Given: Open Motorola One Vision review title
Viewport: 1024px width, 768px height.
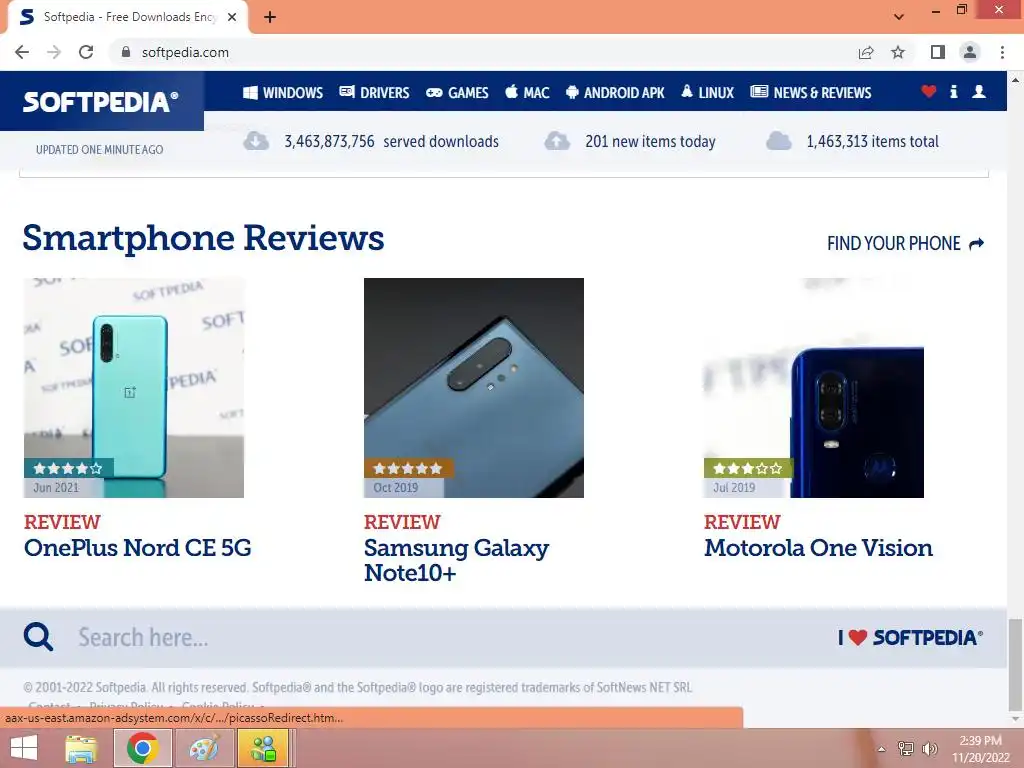Looking at the screenshot, I should [x=818, y=548].
